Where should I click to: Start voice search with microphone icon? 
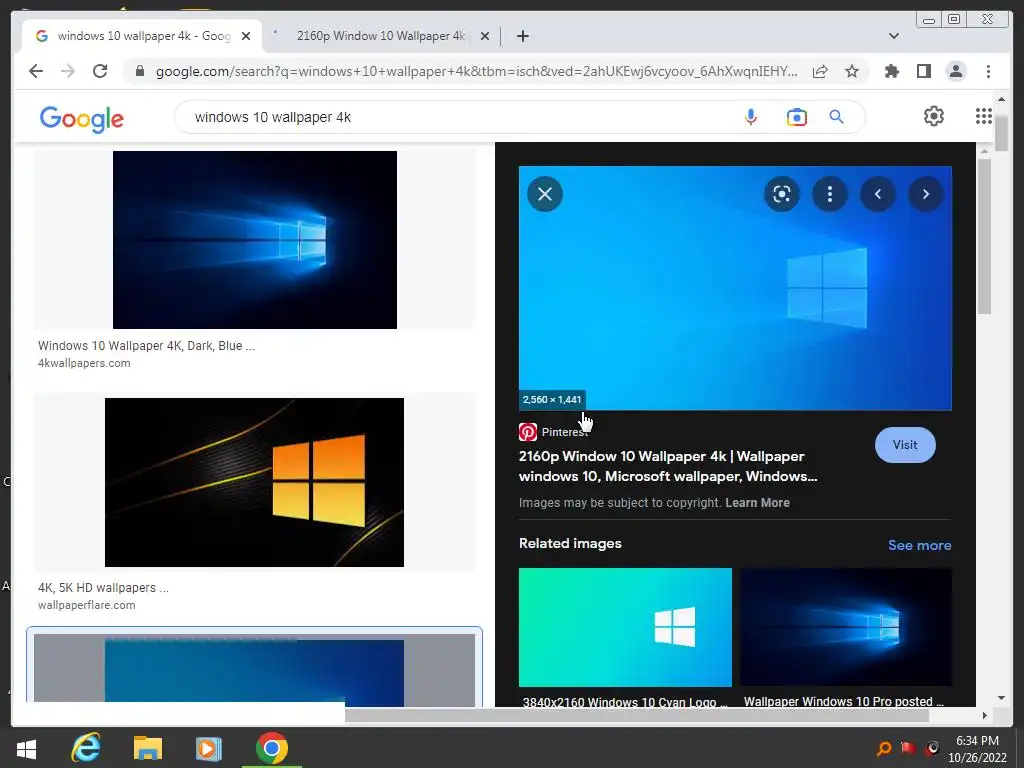click(x=751, y=117)
